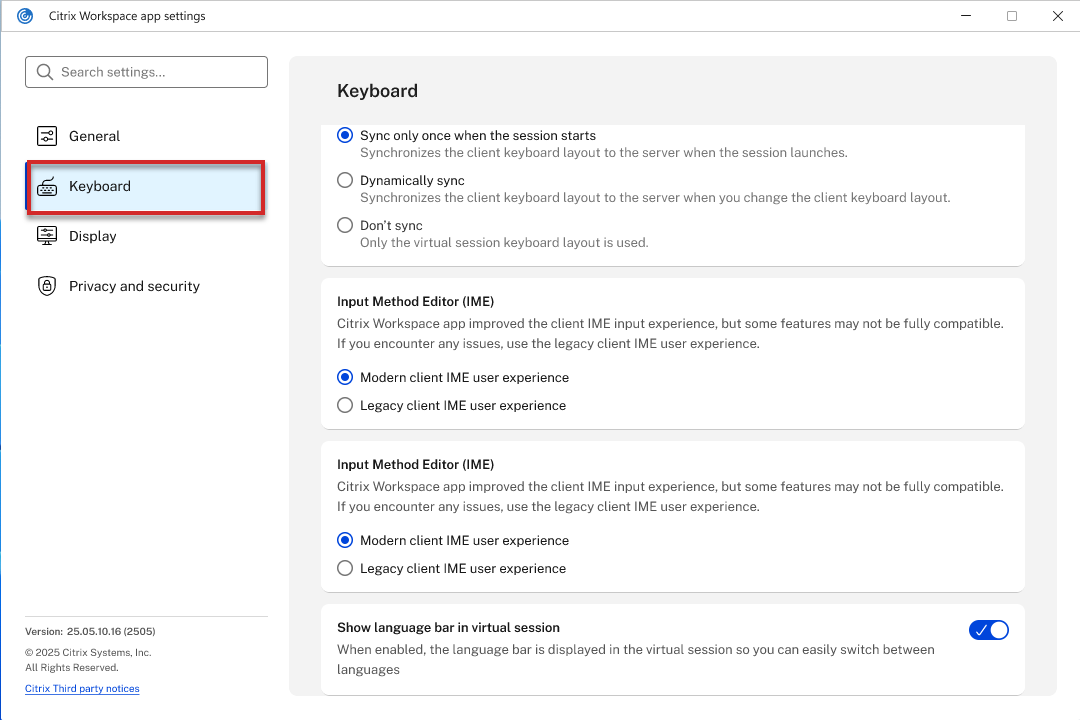Click the General sliders icon
The width and height of the screenshot is (1080, 720).
[x=47, y=136]
